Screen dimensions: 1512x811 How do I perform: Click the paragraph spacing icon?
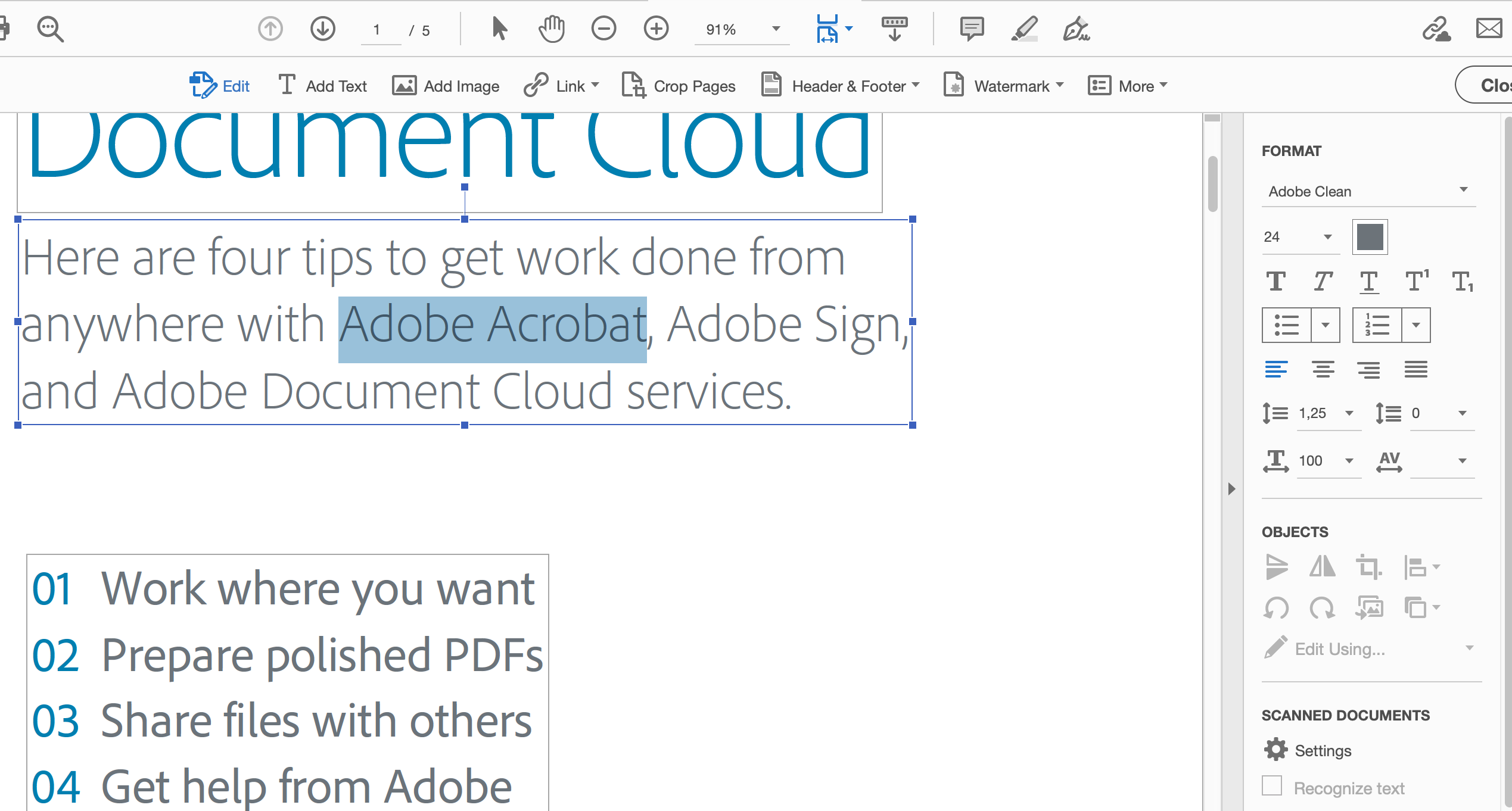1388,413
